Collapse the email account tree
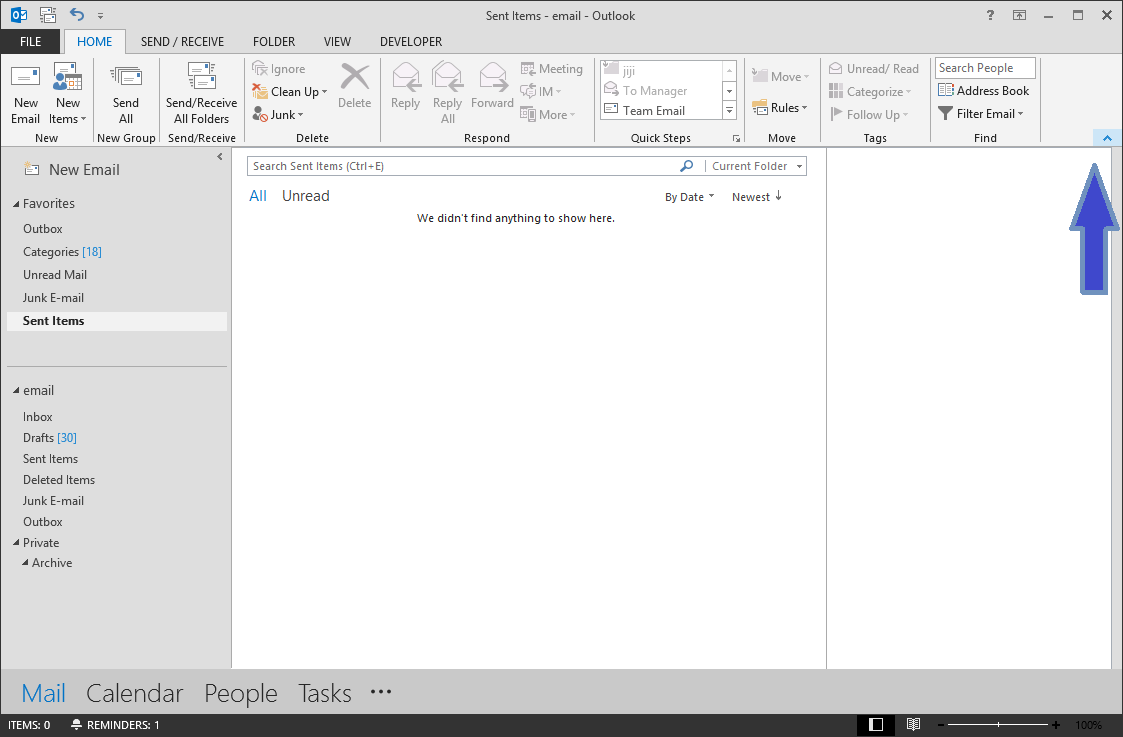This screenshot has height=737, width=1123. tap(16, 391)
